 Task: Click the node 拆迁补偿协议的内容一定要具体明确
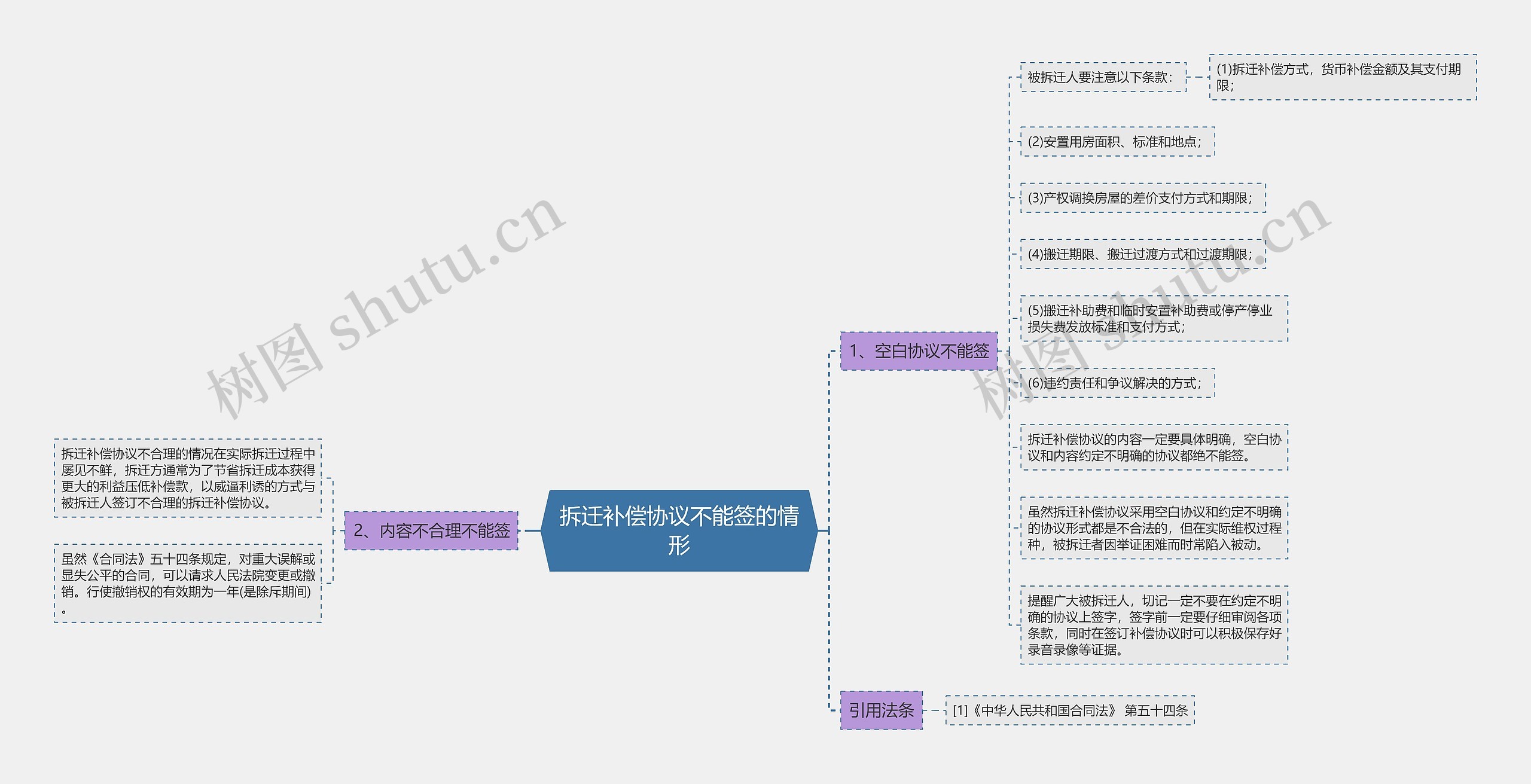tap(1154, 447)
